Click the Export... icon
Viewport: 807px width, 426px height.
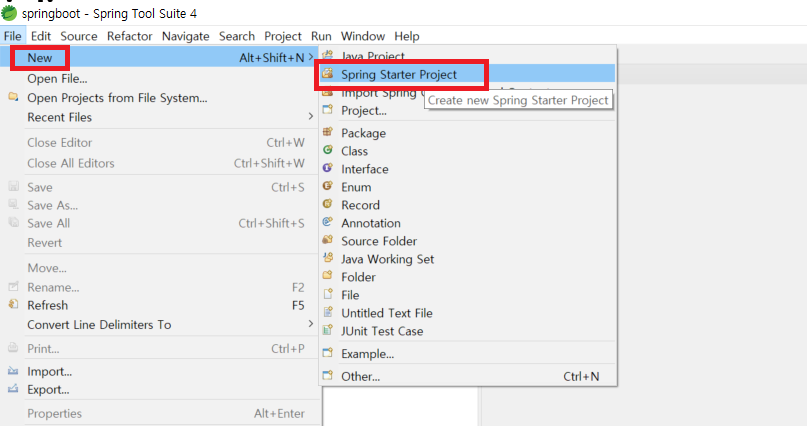[x=13, y=389]
